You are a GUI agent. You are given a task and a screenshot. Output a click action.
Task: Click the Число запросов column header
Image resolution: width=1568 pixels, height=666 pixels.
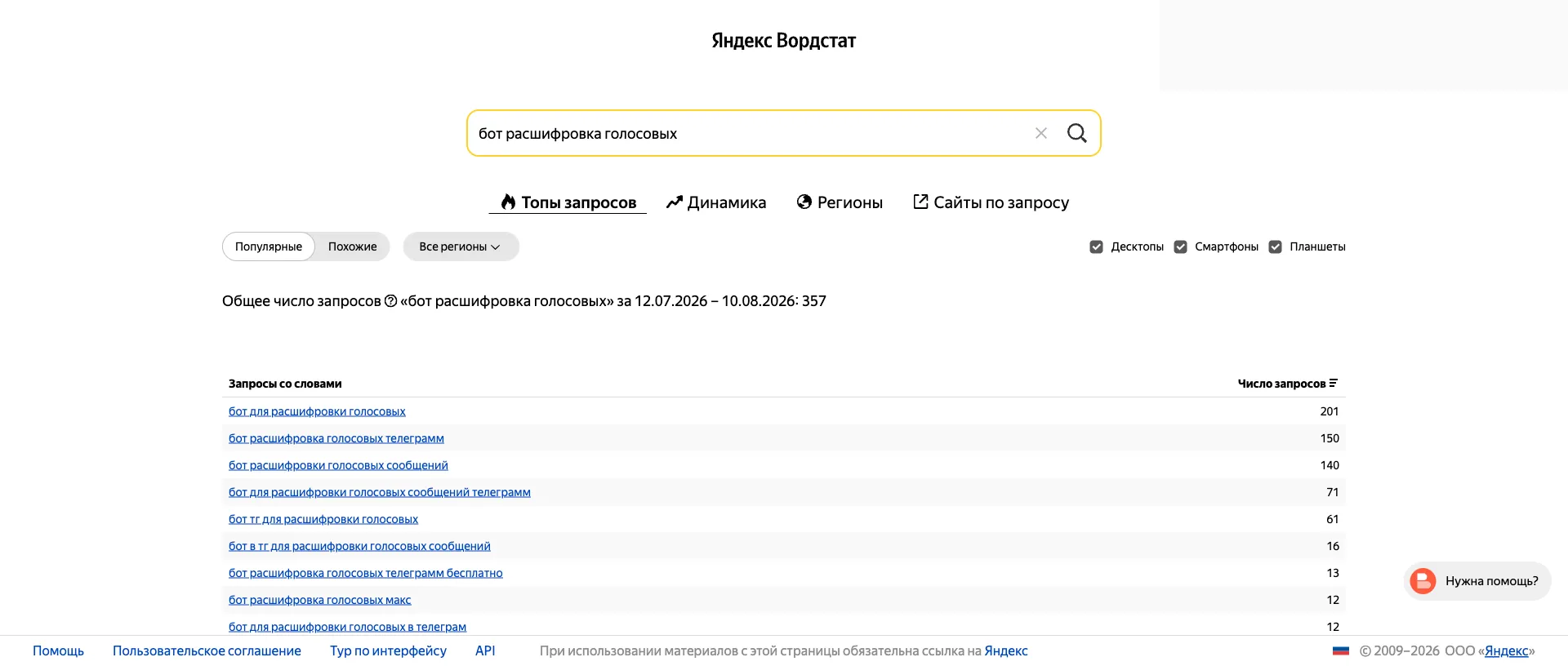(x=1287, y=384)
